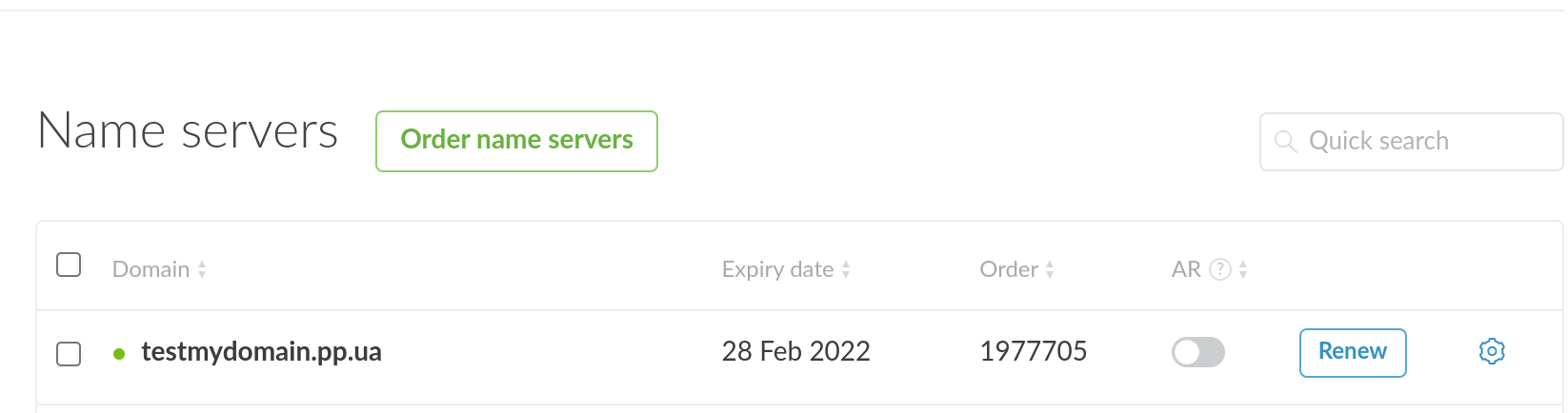Click green status dot beside testmydomain.pp.ua

coord(119,354)
